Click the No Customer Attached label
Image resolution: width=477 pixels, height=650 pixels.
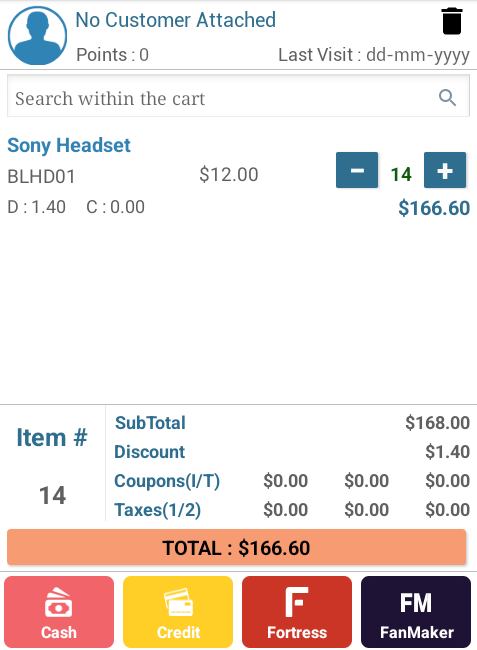tap(176, 20)
